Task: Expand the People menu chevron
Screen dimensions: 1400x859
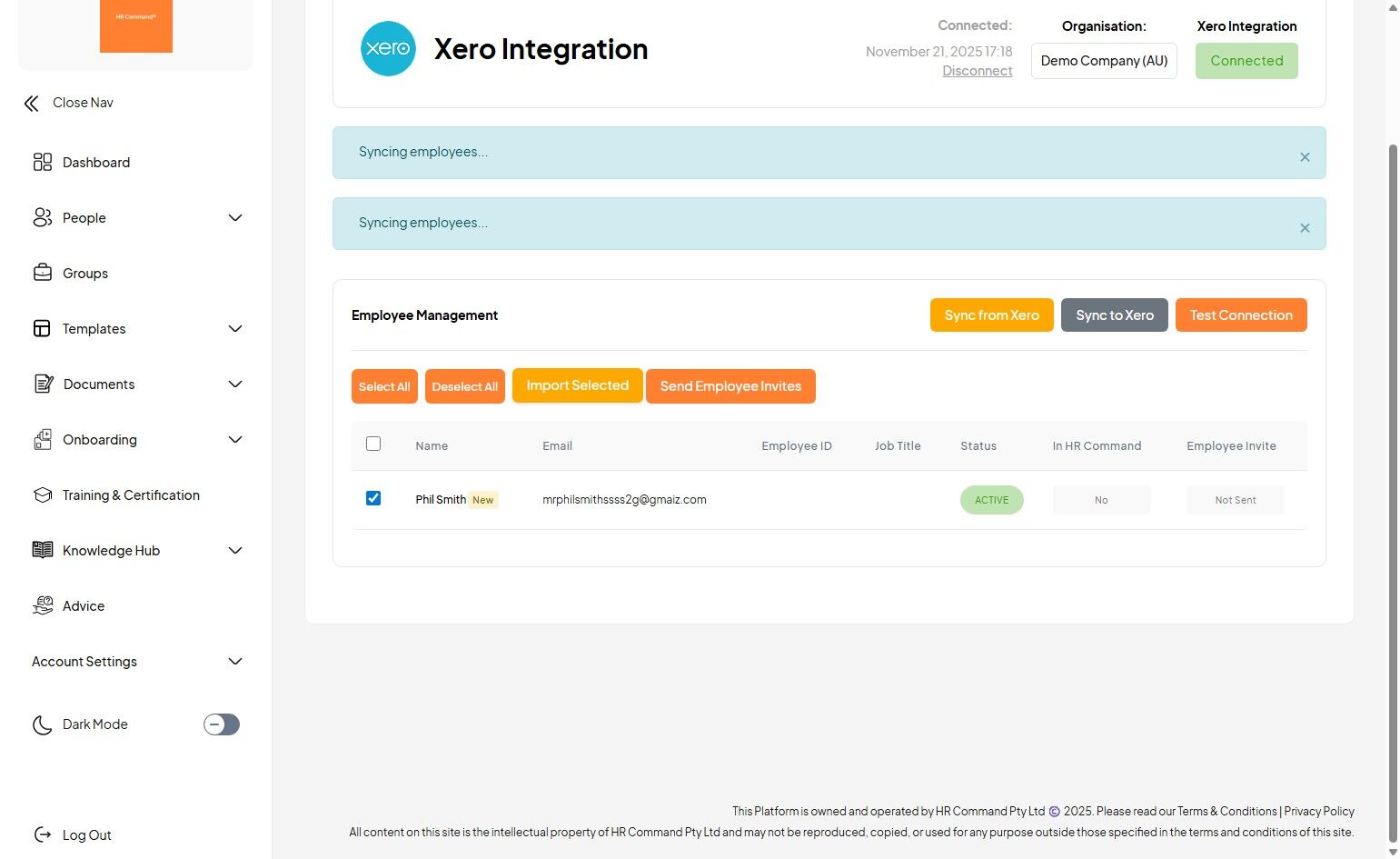Action: pos(235,217)
